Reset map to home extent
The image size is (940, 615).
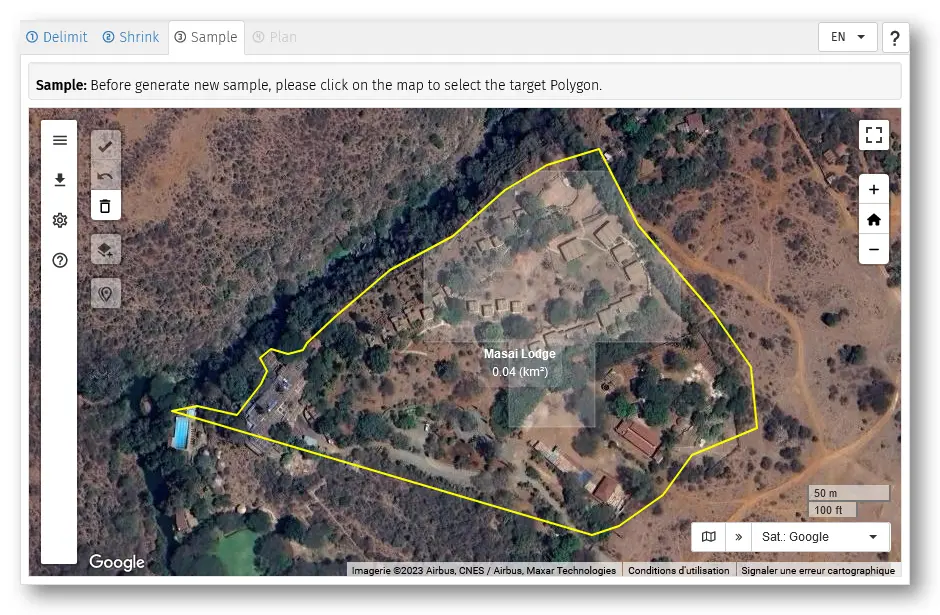[x=873, y=219]
